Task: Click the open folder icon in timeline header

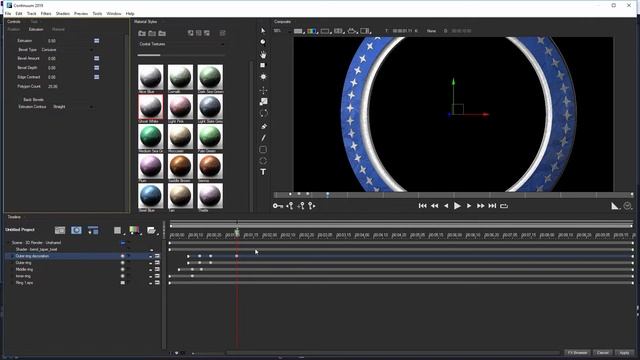Action: 151,230
